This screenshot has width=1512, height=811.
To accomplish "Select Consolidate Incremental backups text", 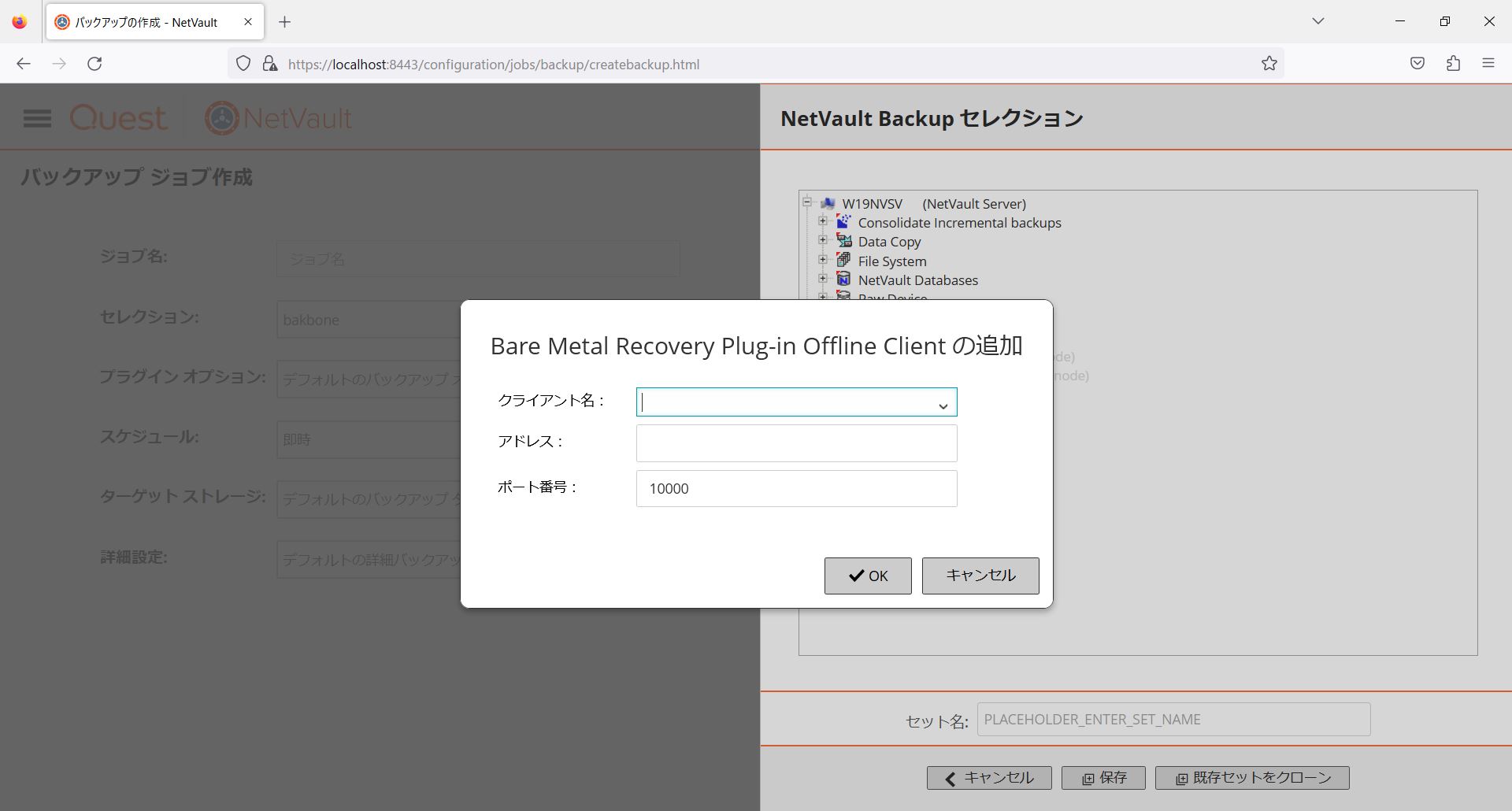I will point(959,223).
